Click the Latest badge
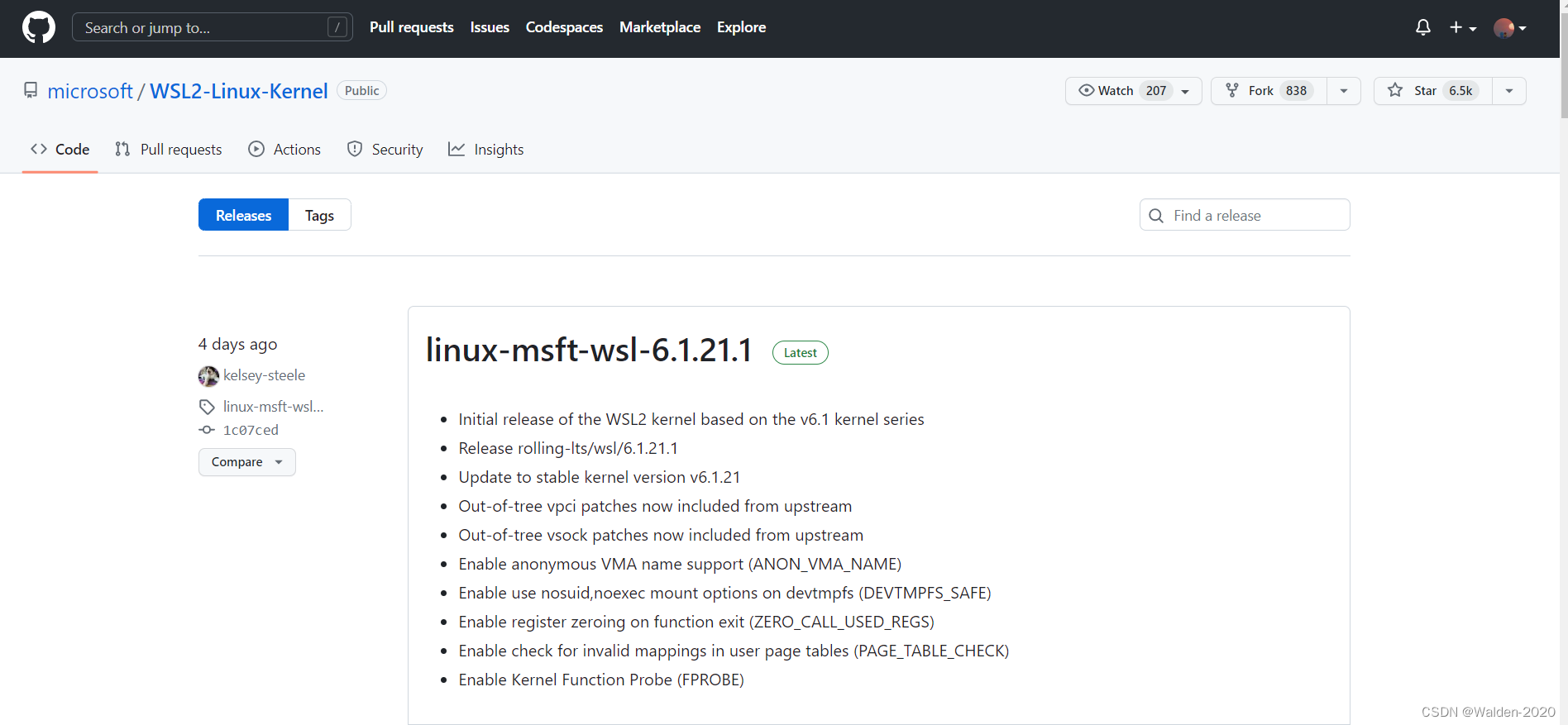This screenshot has height=725, width=1568. click(x=800, y=353)
